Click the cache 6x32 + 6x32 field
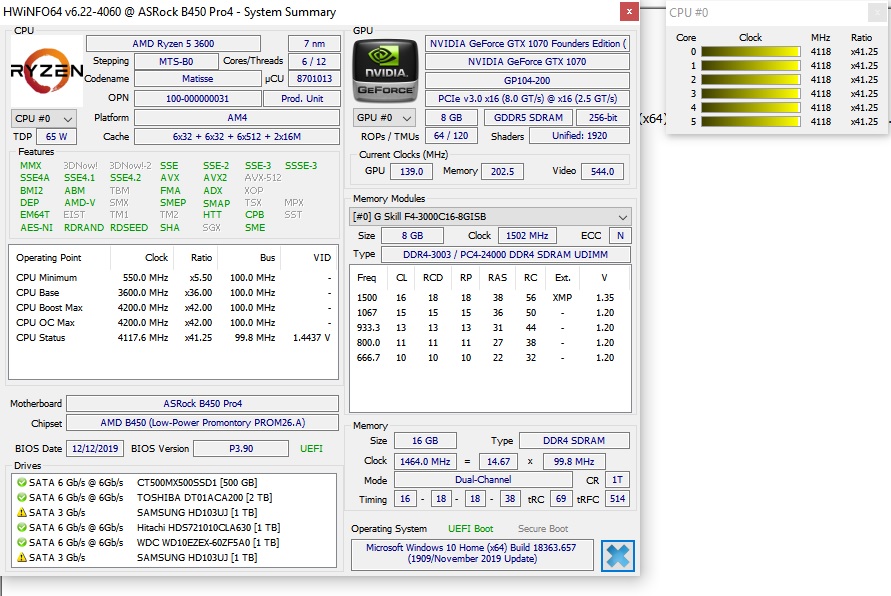This screenshot has height=596, width=891. click(x=237, y=136)
